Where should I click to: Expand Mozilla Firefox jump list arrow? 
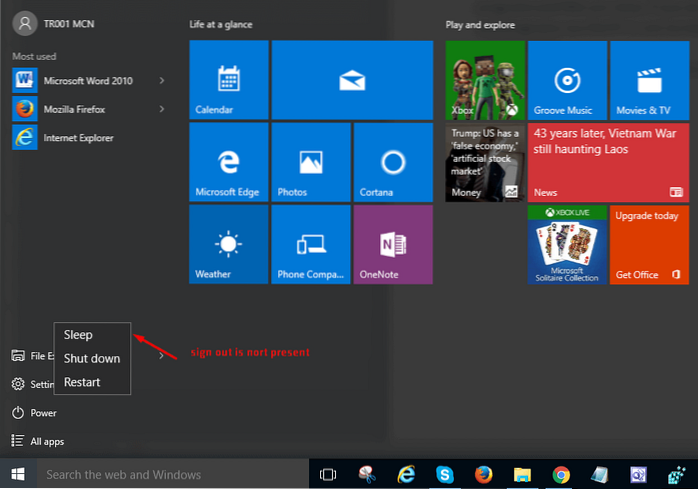click(162, 109)
